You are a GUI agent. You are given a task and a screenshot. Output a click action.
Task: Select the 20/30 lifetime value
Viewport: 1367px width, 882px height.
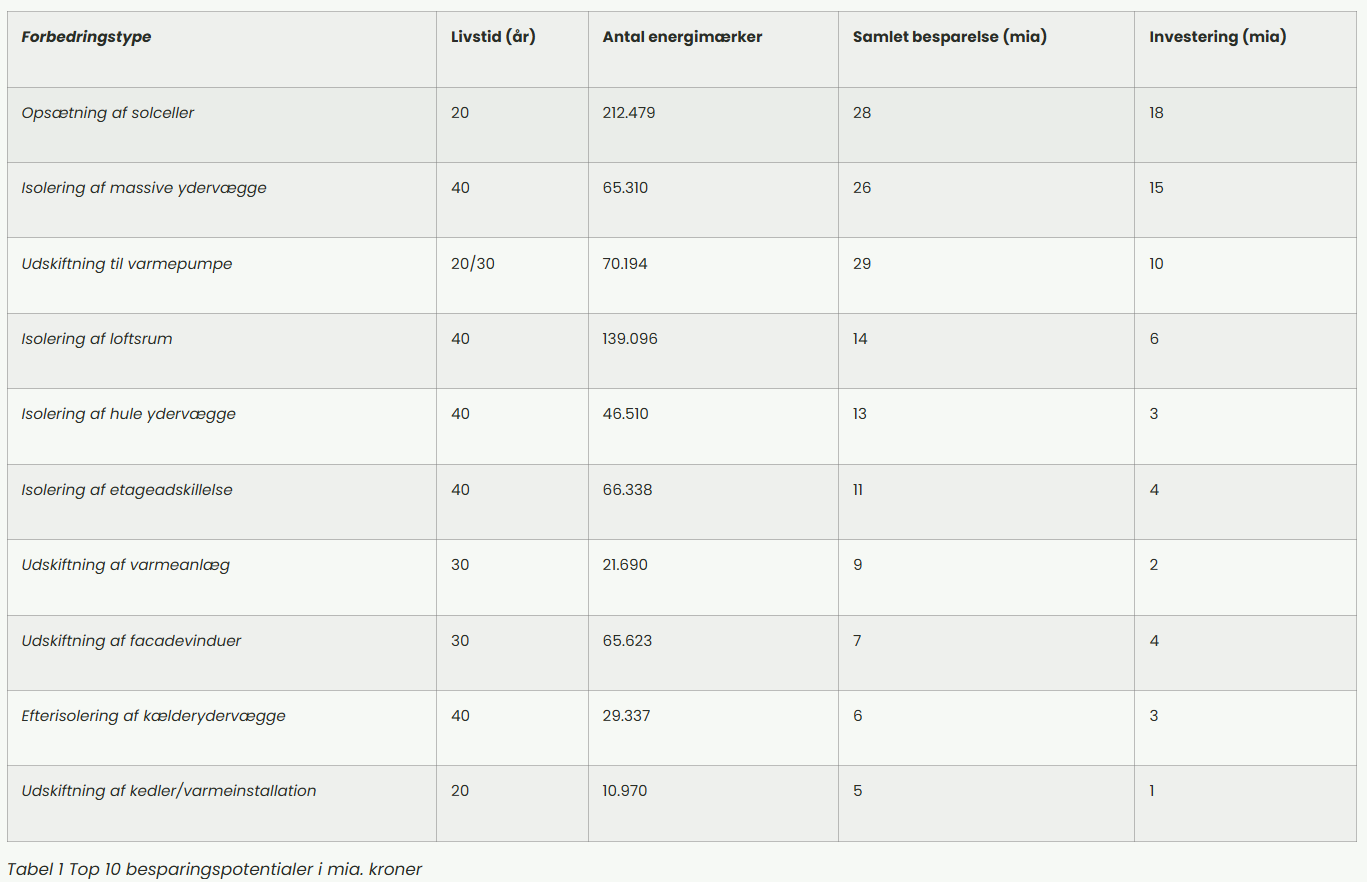[x=471, y=264]
